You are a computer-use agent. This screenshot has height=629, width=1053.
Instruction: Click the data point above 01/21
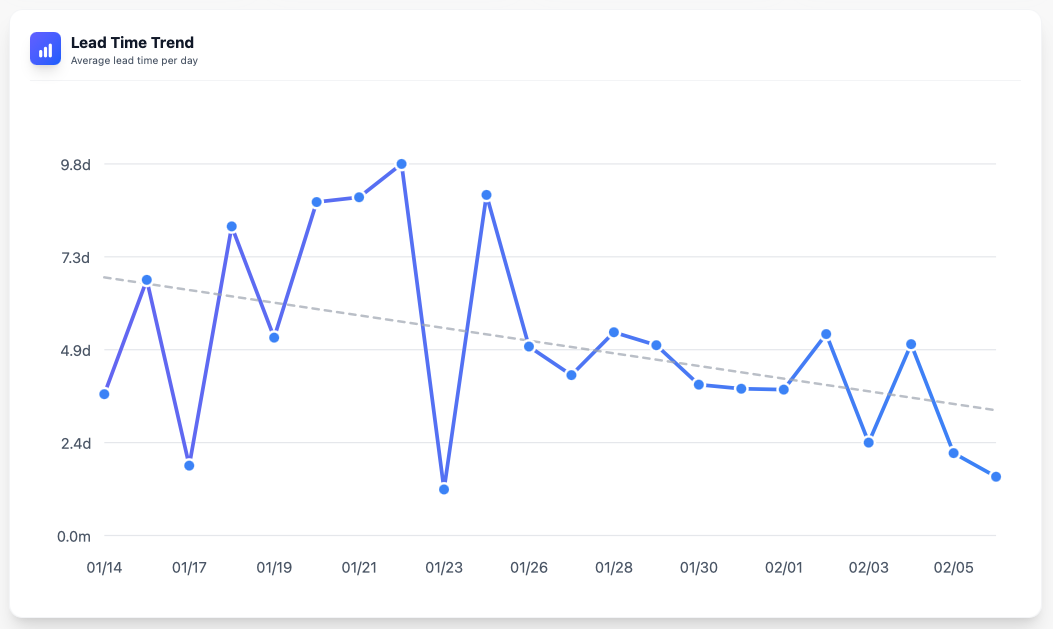click(359, 197)
